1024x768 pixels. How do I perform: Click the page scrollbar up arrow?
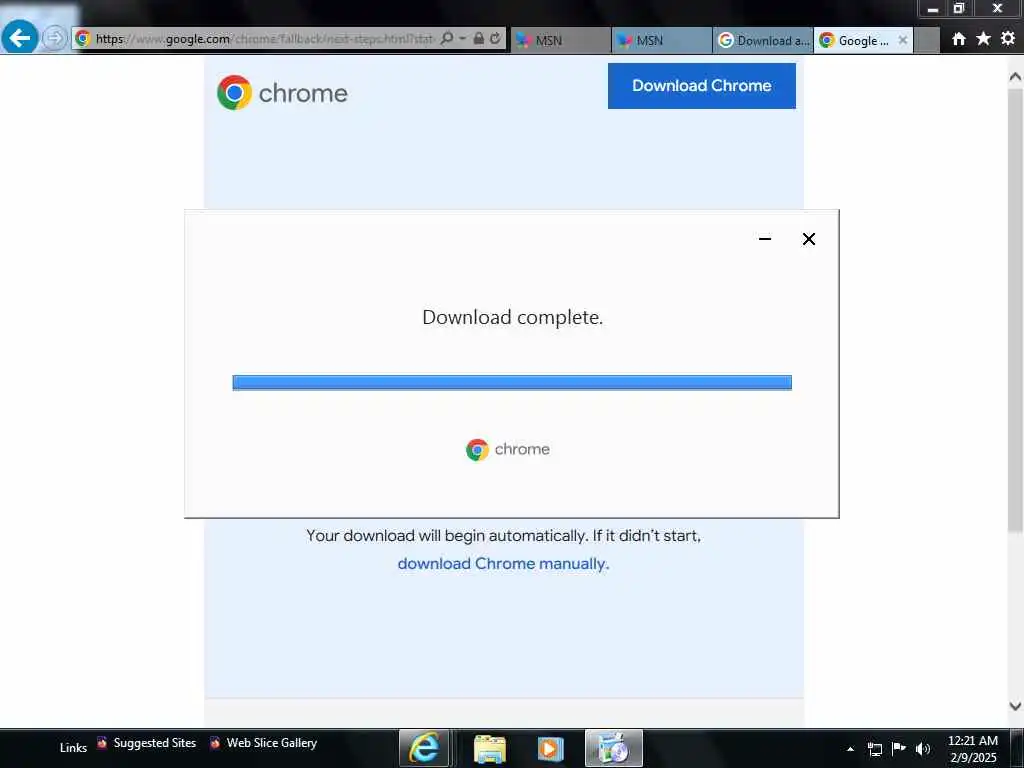point(1015,77)
